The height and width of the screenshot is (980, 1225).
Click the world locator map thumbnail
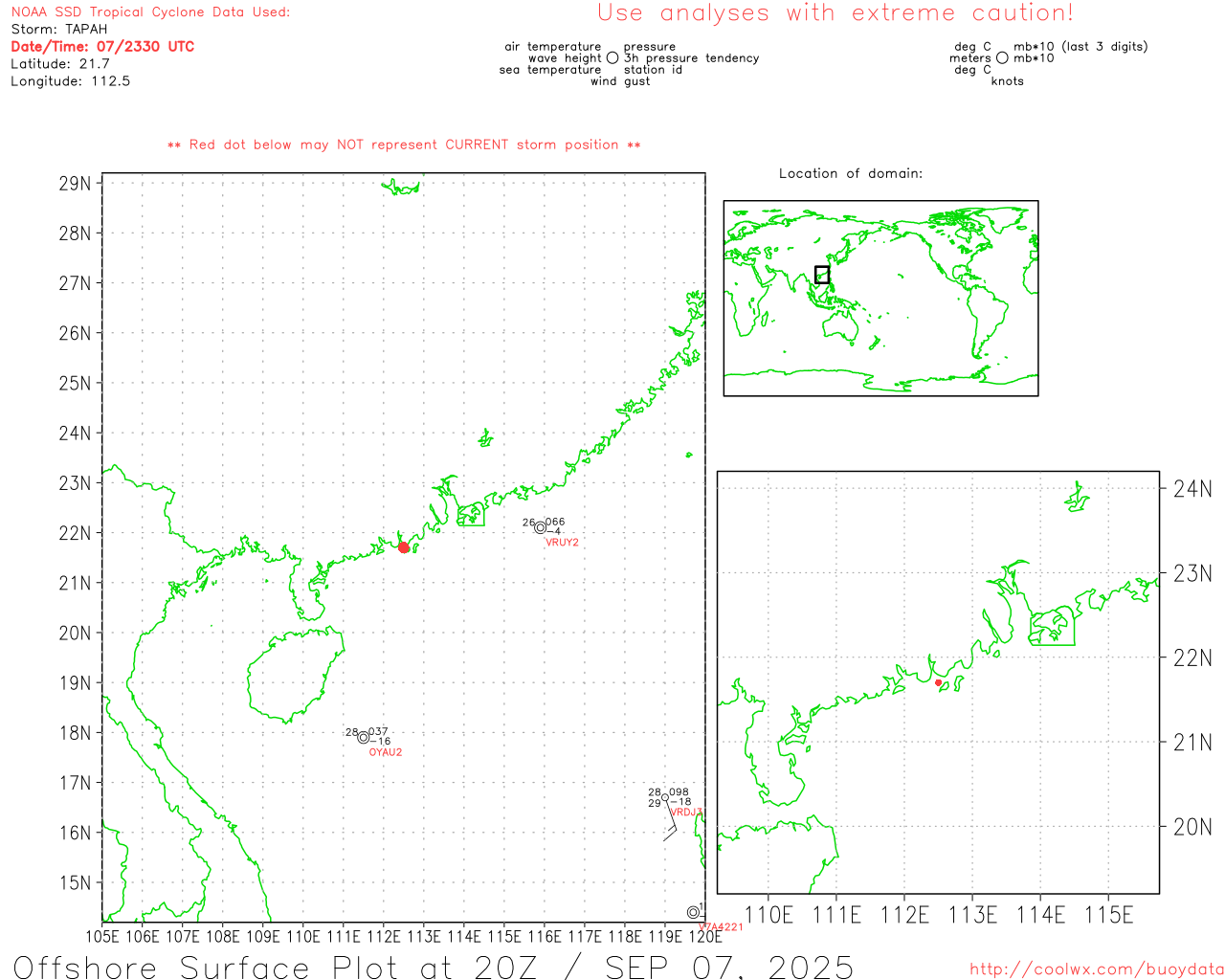click(x=880, y=299)
